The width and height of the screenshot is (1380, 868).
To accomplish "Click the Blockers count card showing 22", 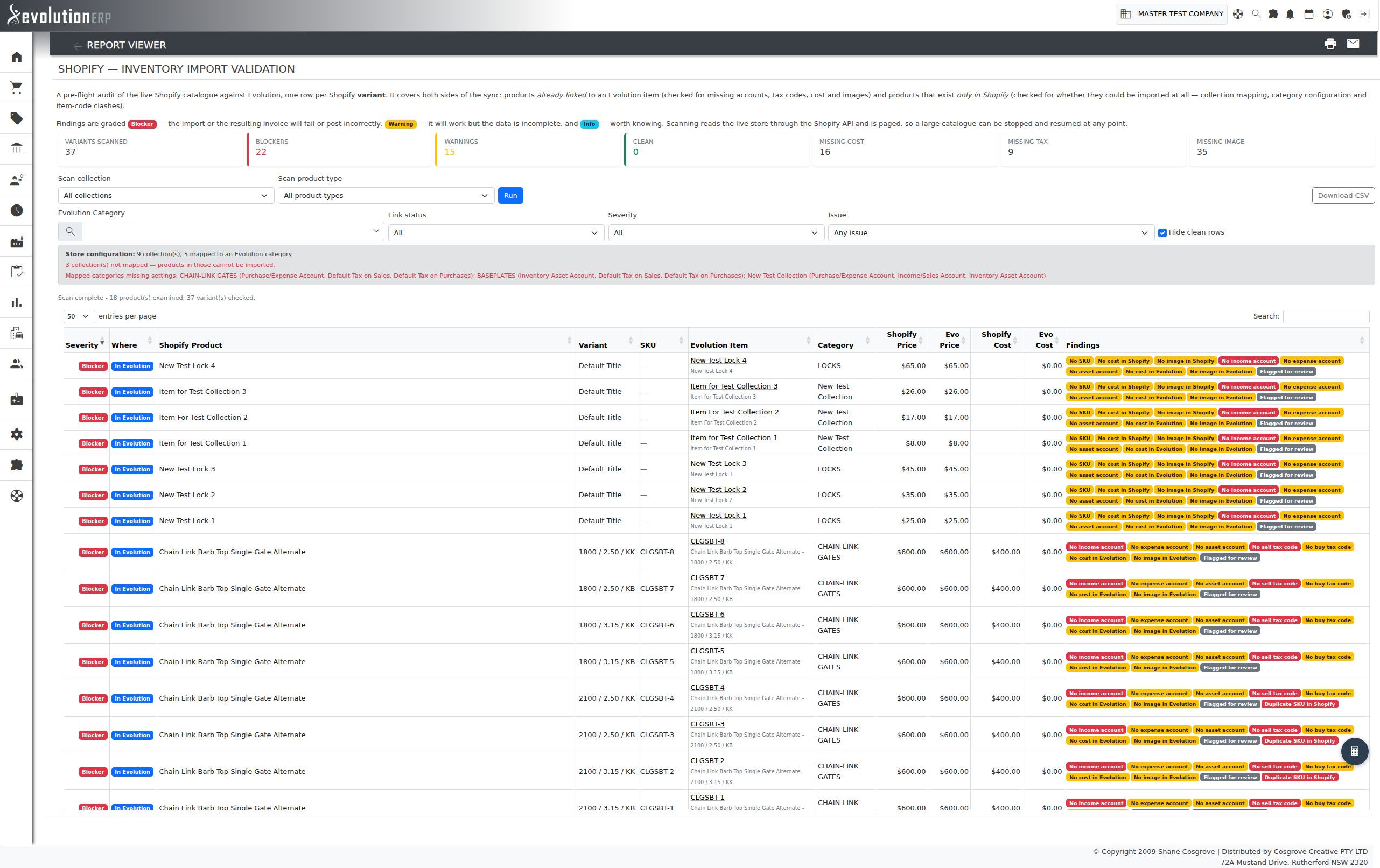I will [339, 149].
